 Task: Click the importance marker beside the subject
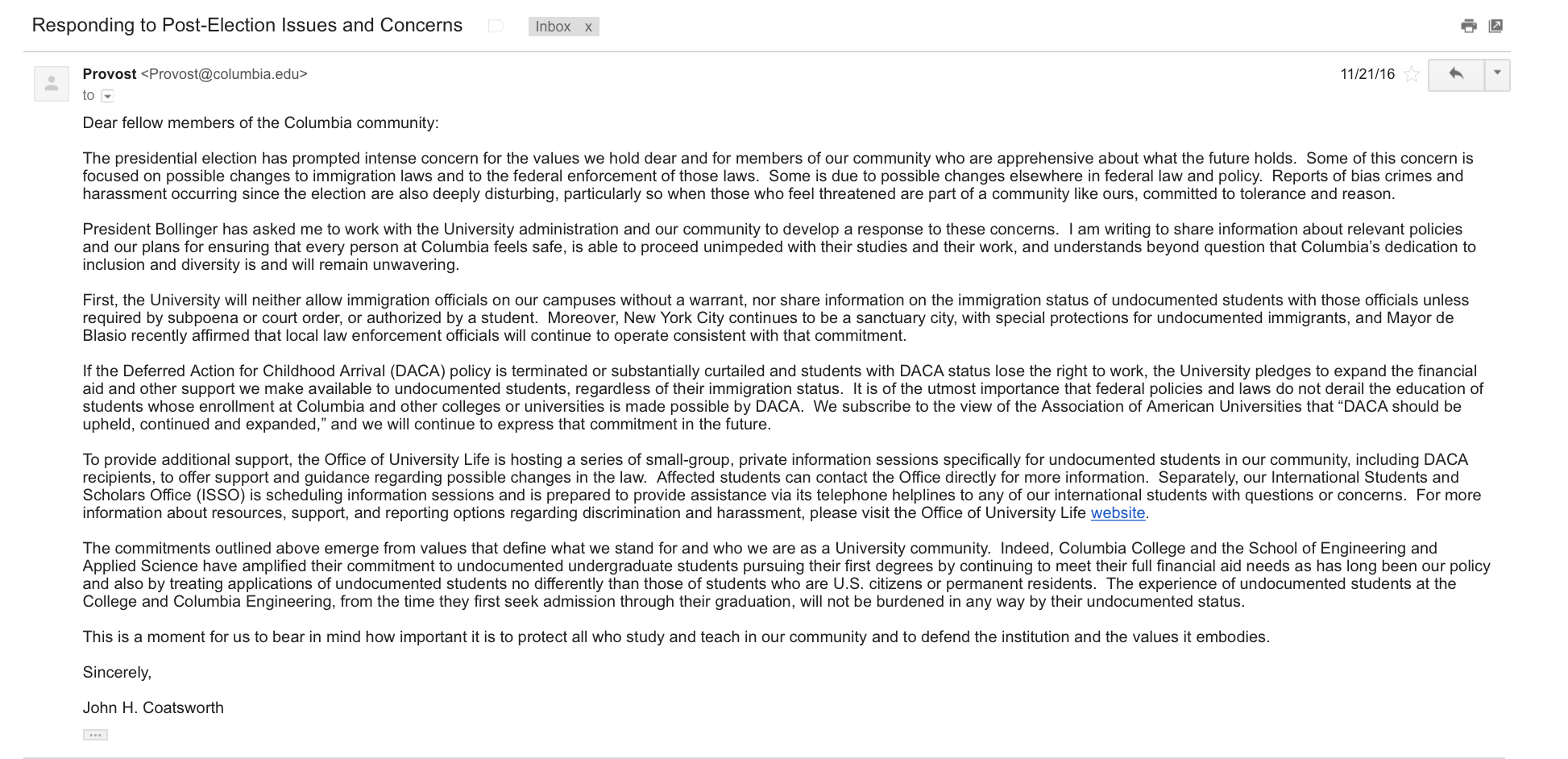click(x=496, y=27)
